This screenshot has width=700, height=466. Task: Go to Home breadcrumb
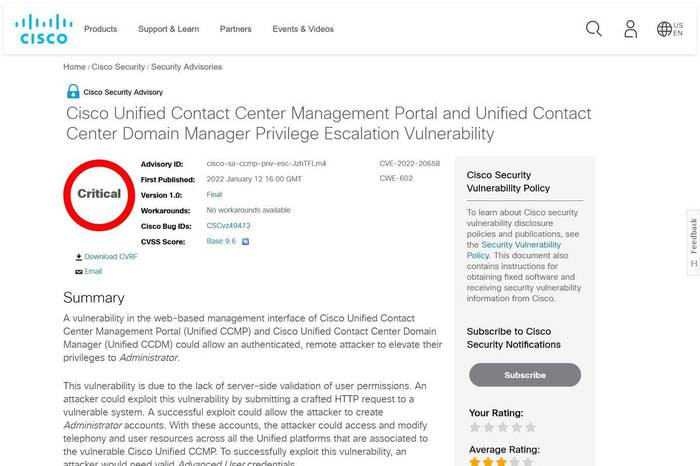[74, 67]
